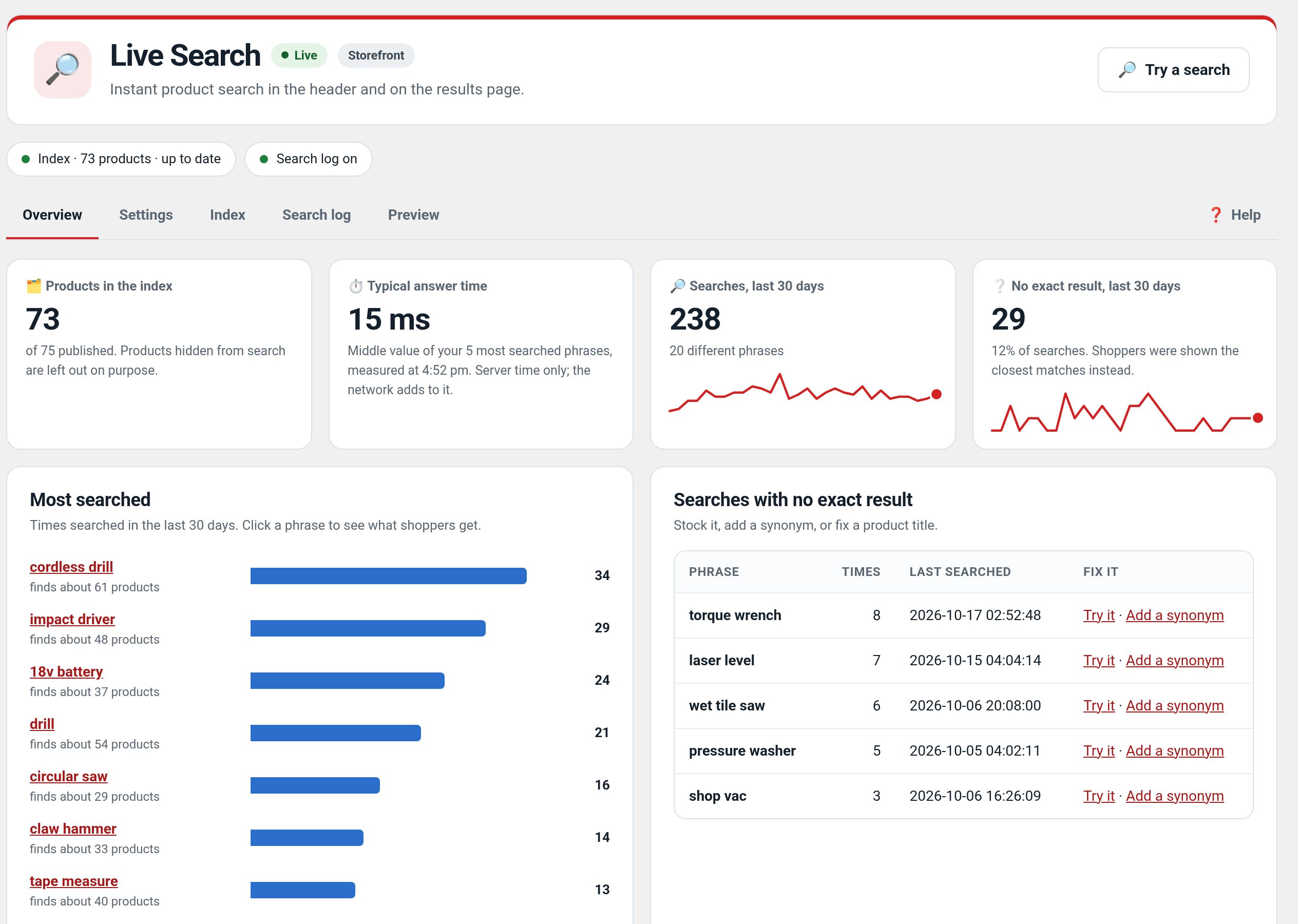Click the No exact result sparkline chart
Viewport: 1298px width, 924px height.
[1127, 412]
